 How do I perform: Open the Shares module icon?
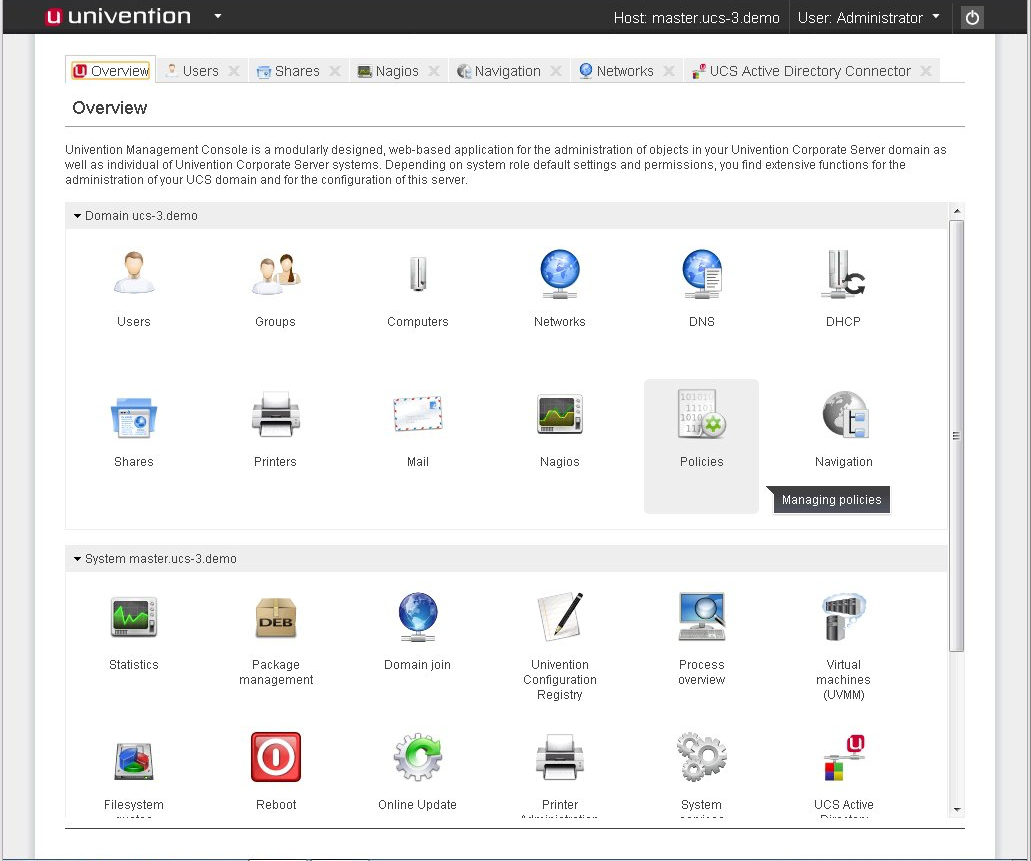click(133, 416)
